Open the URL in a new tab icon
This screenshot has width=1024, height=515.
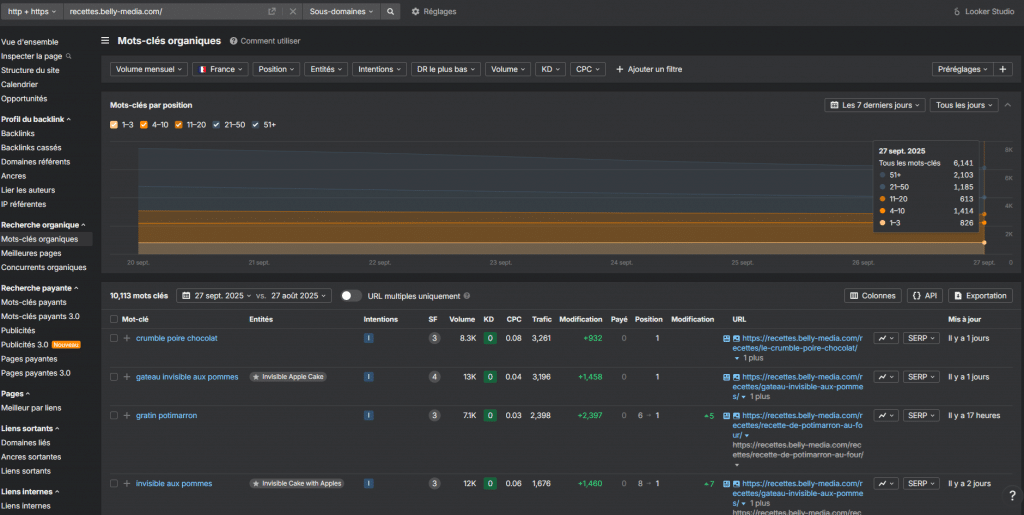[x=273, y=11]
